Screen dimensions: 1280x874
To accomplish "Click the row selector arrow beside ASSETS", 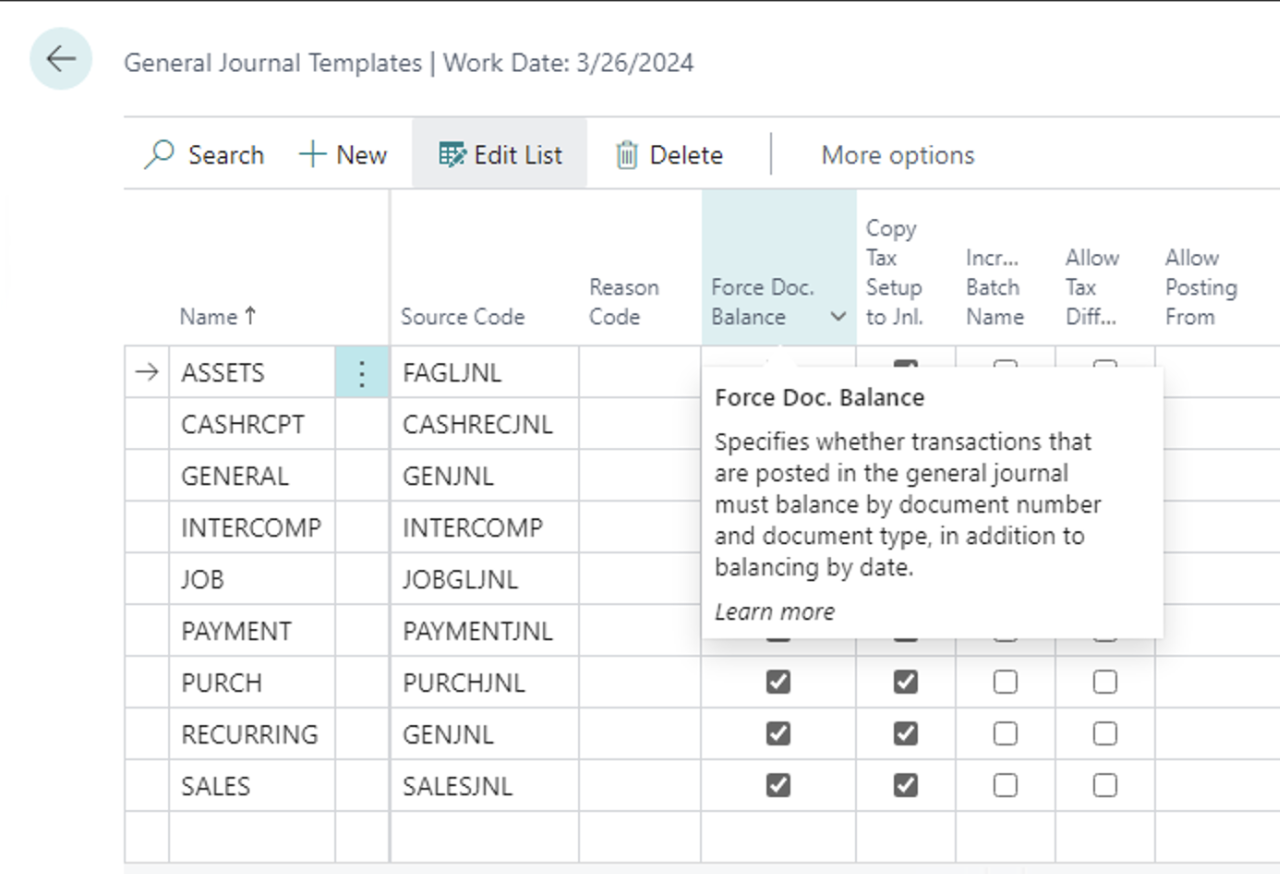I will tap(145, 371).
